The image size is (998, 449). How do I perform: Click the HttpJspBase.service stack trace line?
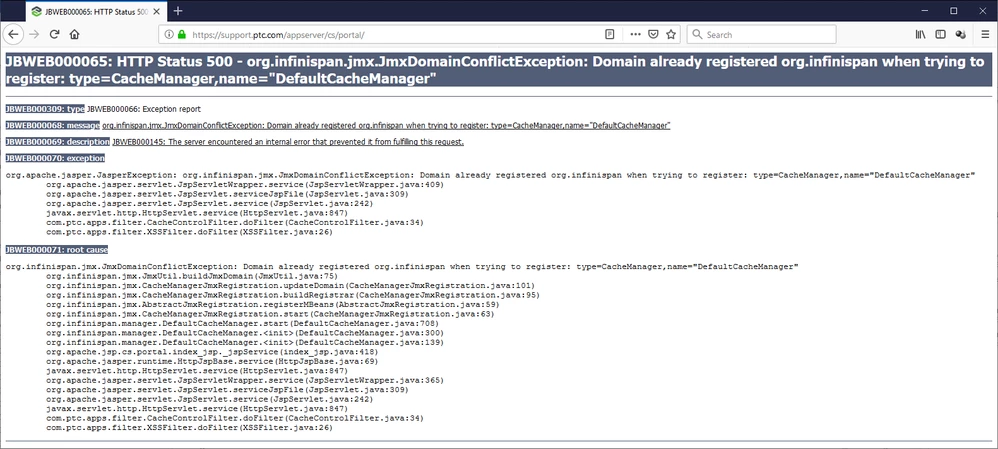pyautogui.click(x=212, y=362)
